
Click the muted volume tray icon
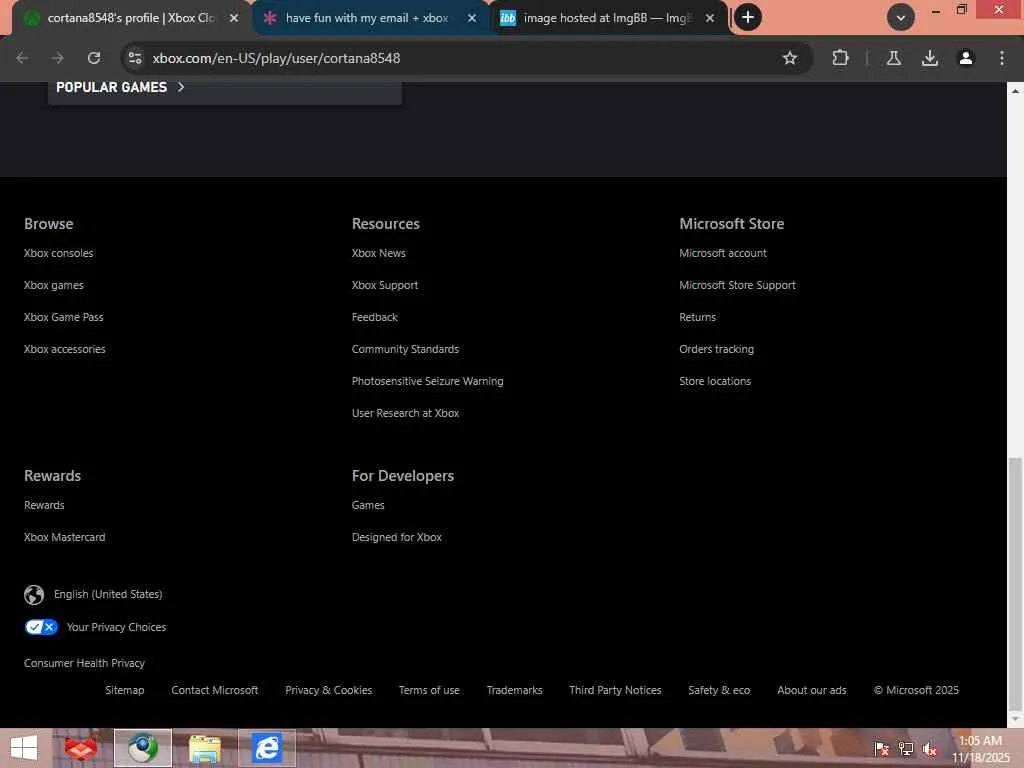point(930,749)
